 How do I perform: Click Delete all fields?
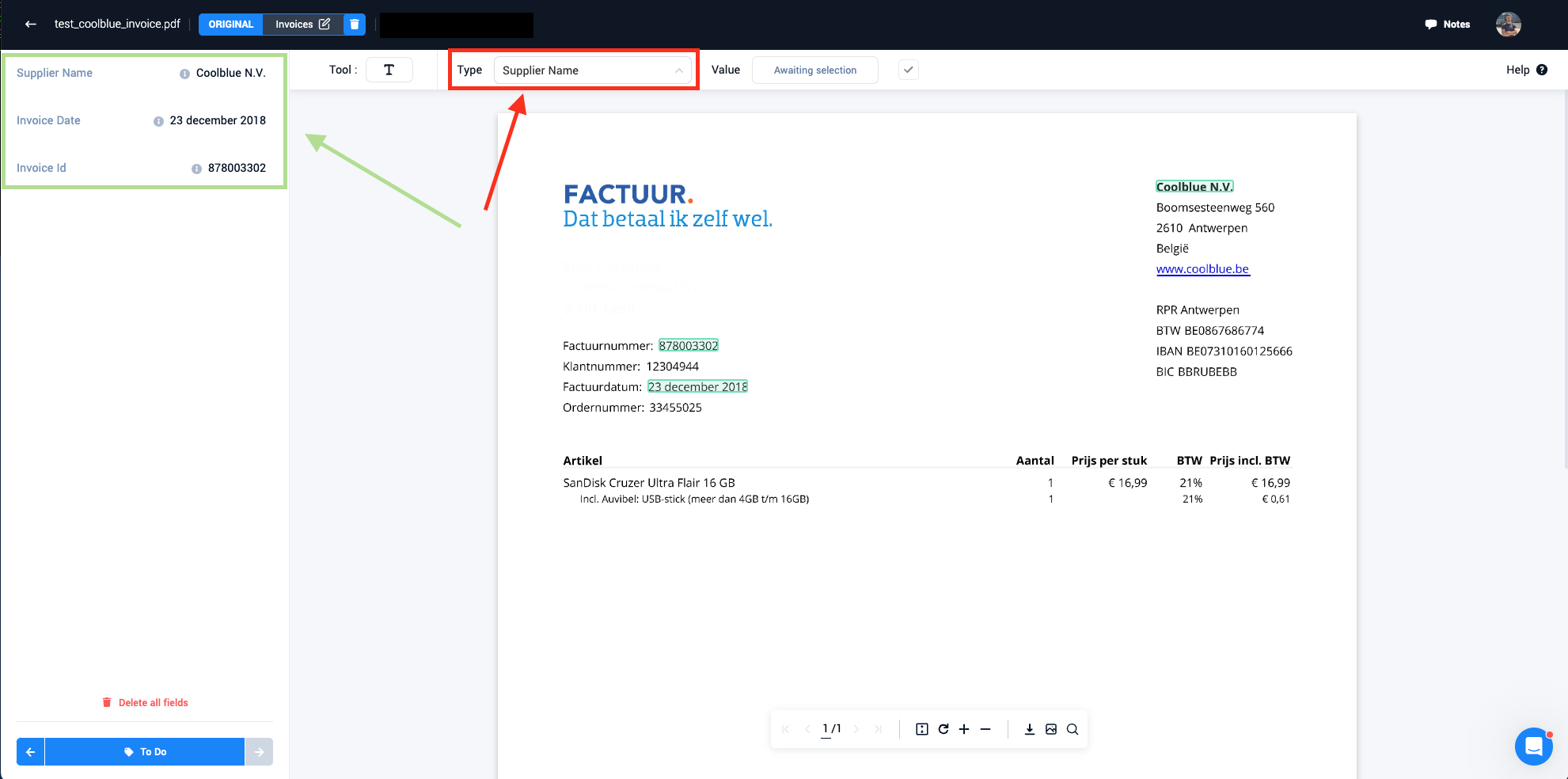coord(146,702)
